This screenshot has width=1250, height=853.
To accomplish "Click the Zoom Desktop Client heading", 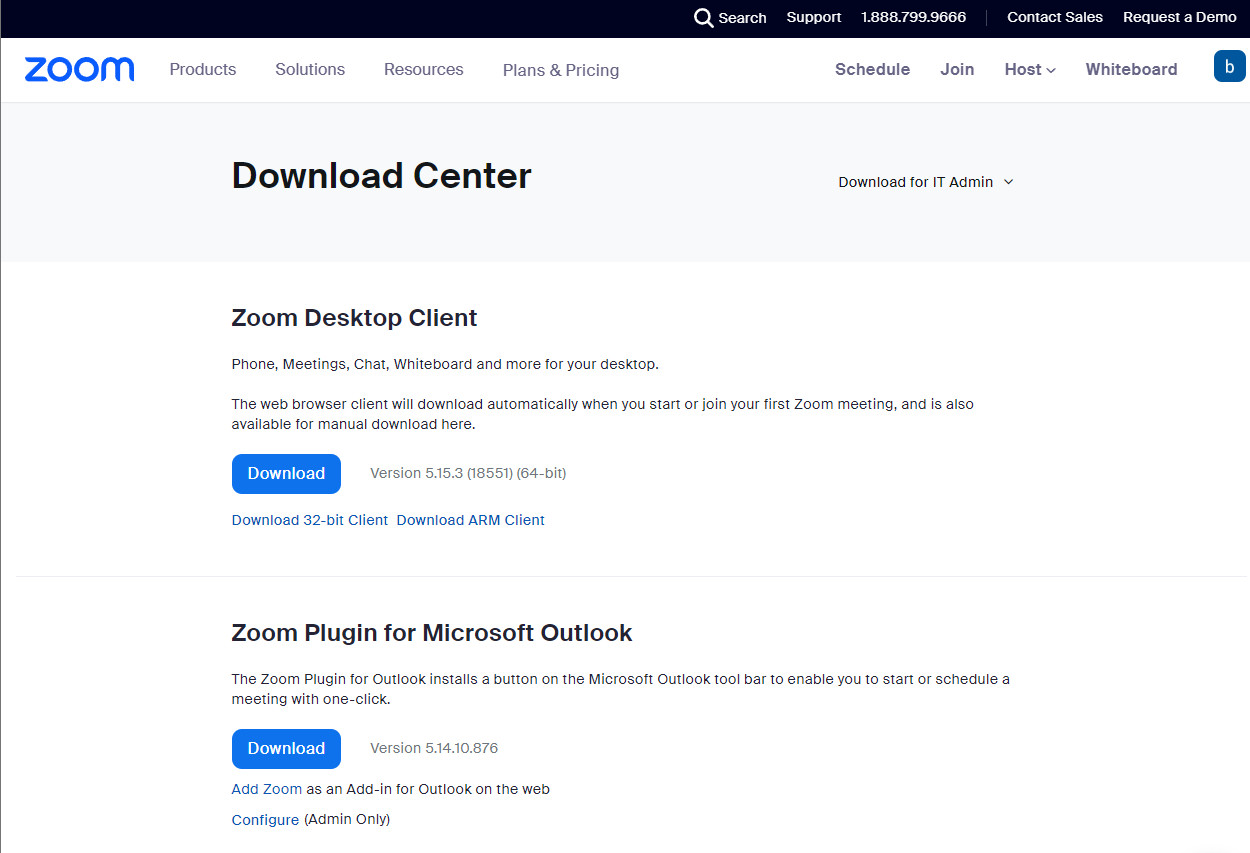I will 355,318.
